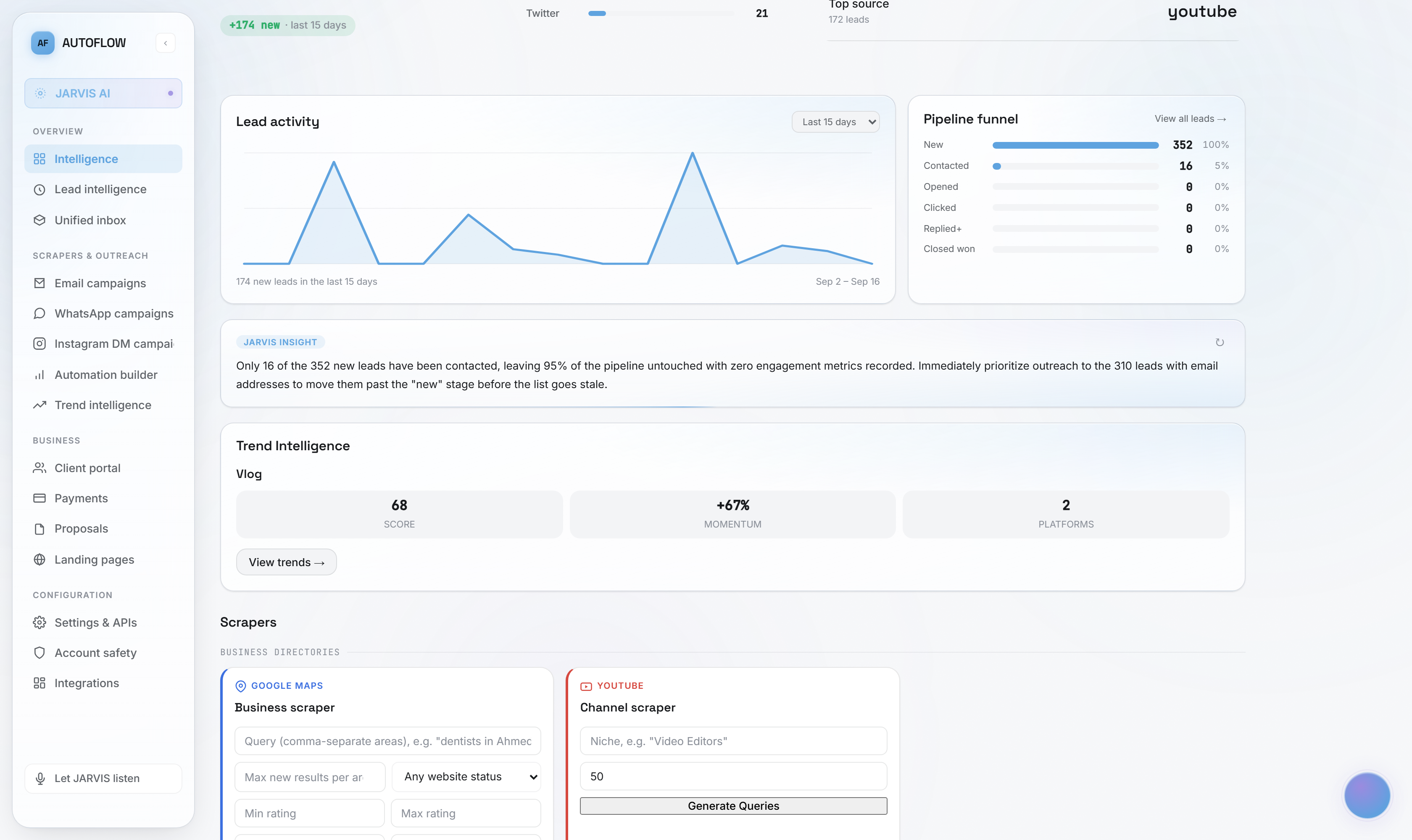This screenshot has height=840, width=1412.
Task: Click the +174 new badge
Action: 288,26
